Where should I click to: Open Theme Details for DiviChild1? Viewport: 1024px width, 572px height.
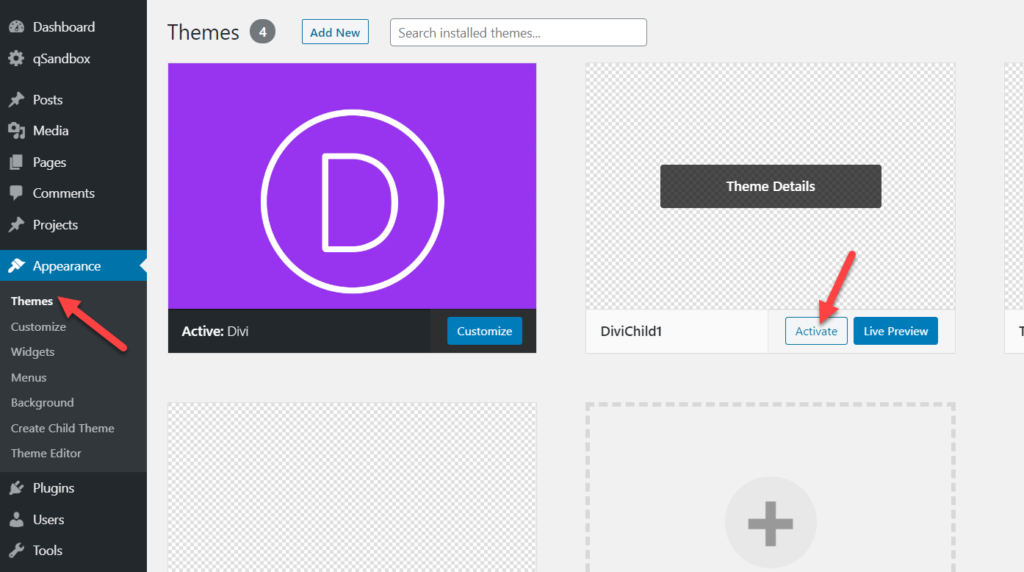pos(771,186)
